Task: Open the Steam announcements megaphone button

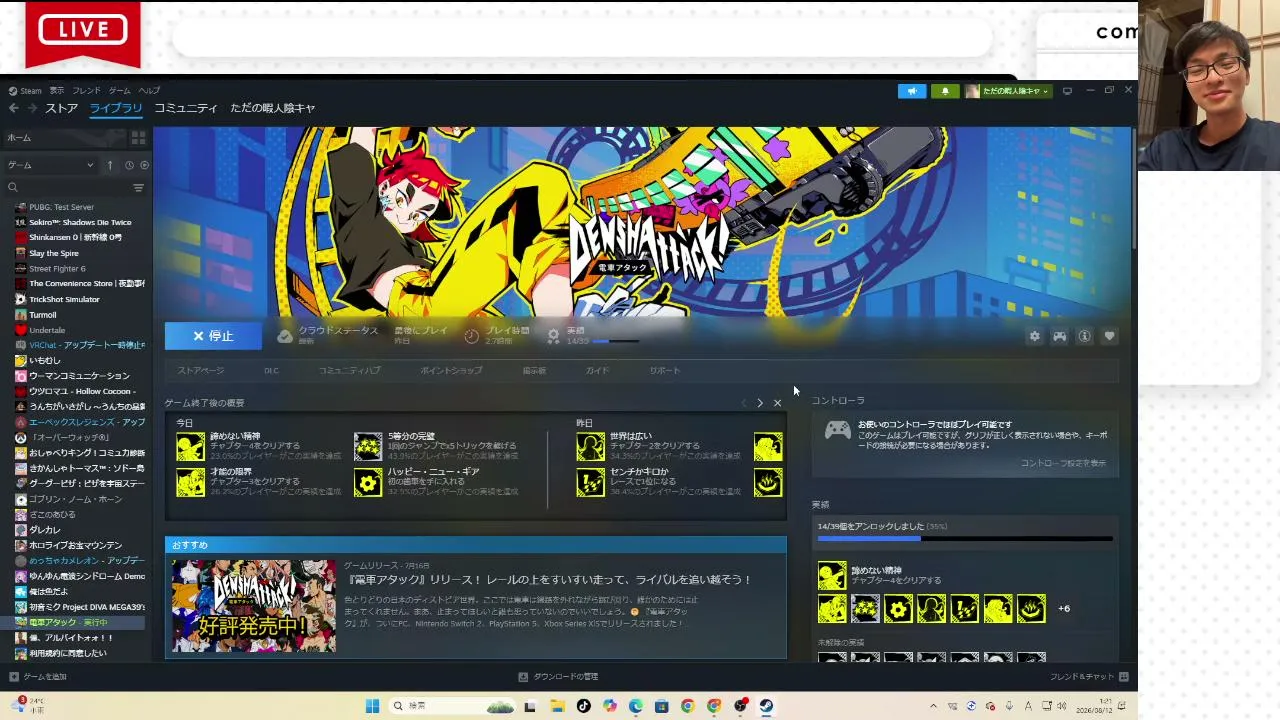Action: click(x=912, y=91)
